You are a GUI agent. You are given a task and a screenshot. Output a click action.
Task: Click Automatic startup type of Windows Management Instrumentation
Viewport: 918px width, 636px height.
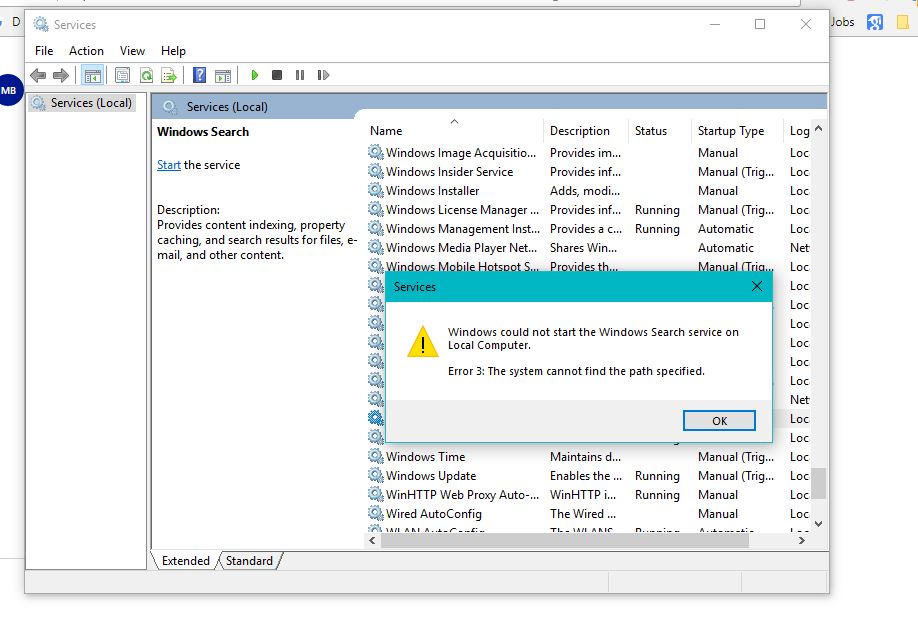click(725, 228)
